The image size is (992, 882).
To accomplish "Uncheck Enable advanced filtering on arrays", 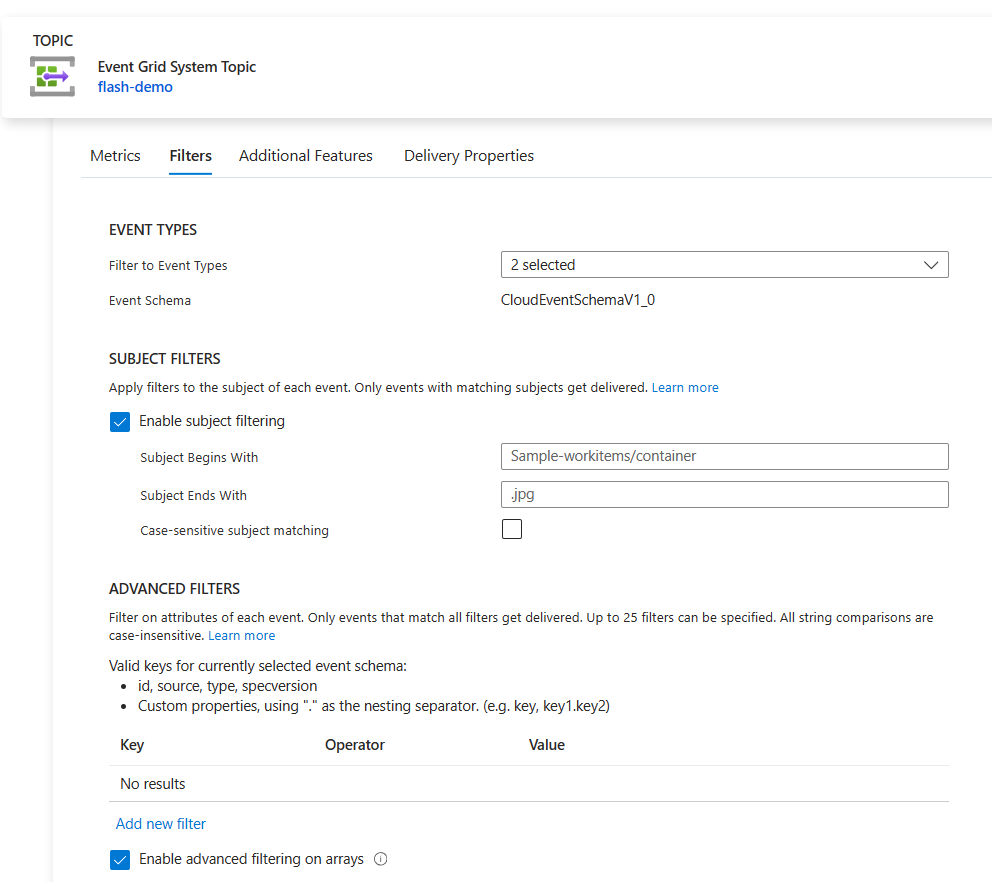I will pyautogui.click(x=120, y=859).
